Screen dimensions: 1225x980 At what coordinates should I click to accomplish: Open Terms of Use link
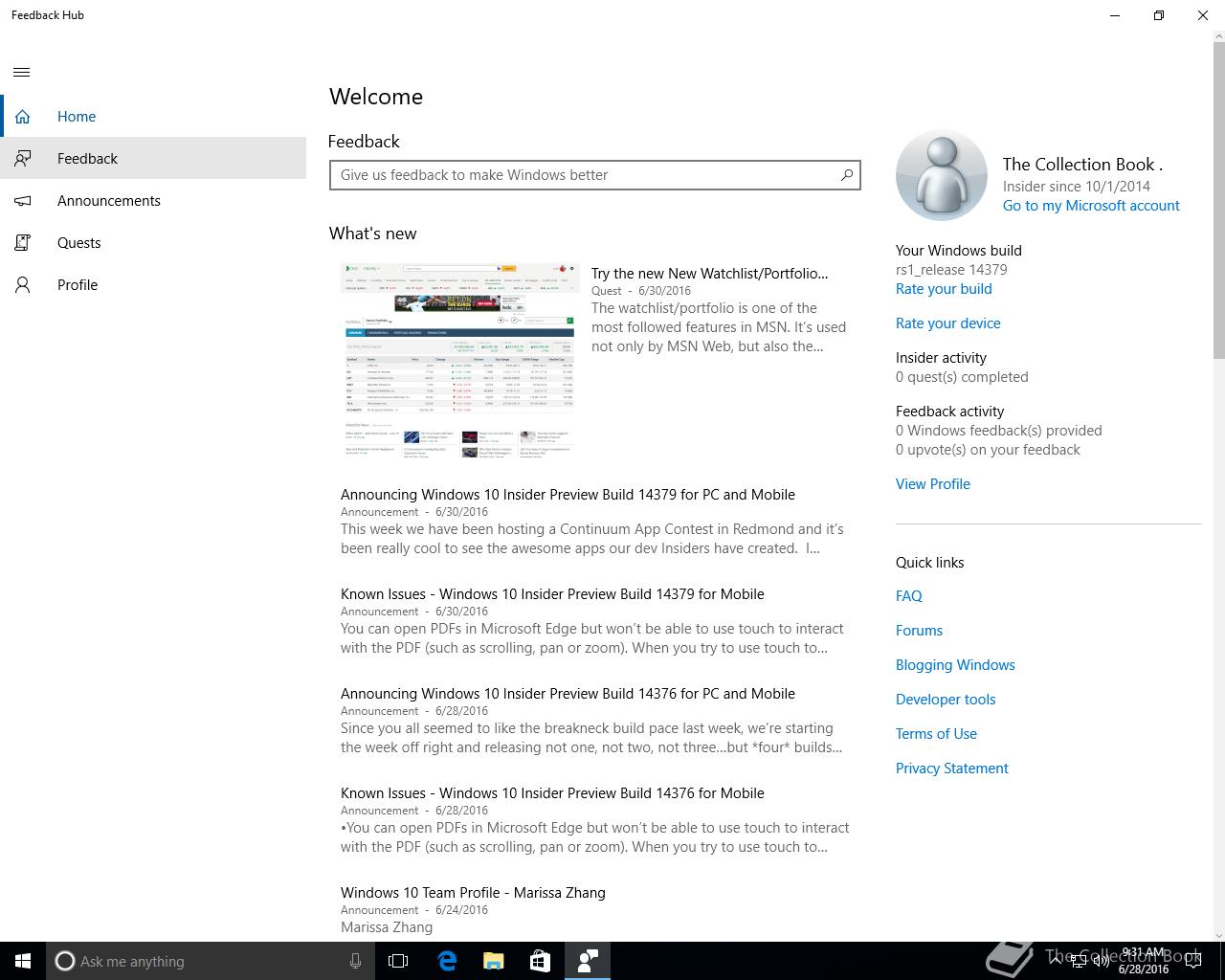[936, 734]
